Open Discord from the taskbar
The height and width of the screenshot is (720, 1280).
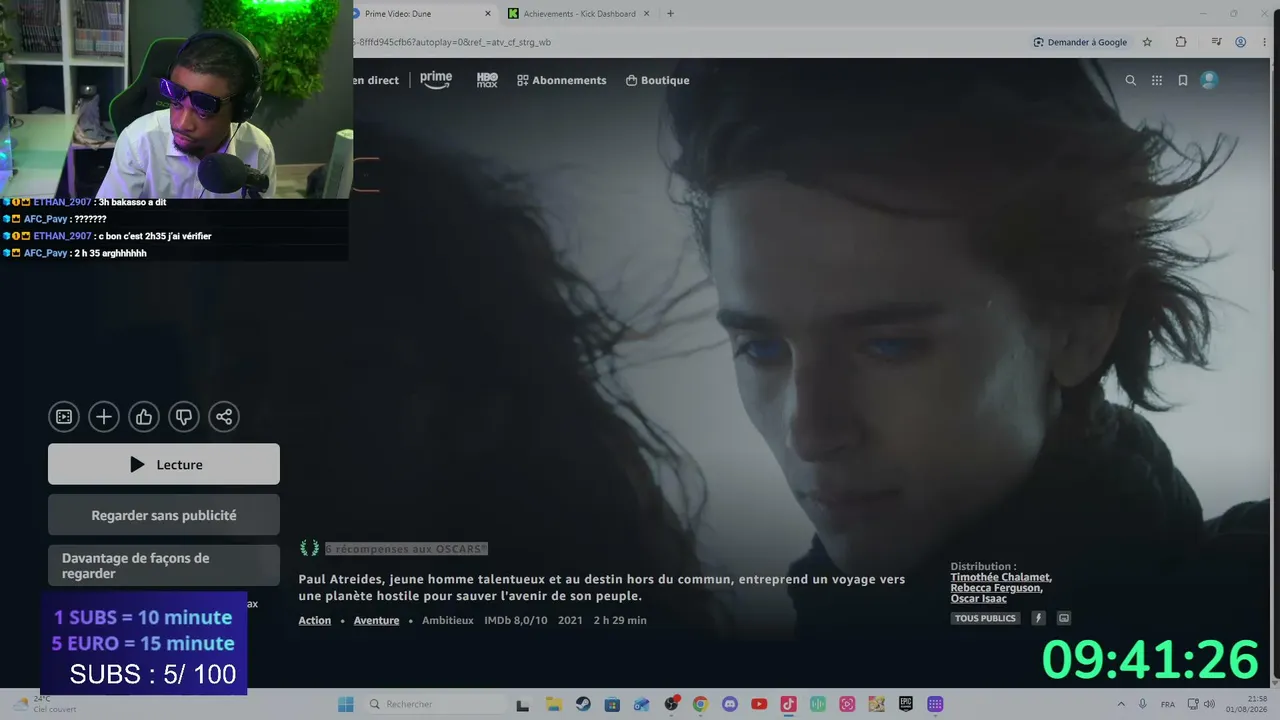pyautogui.click(x=729, y=704)
